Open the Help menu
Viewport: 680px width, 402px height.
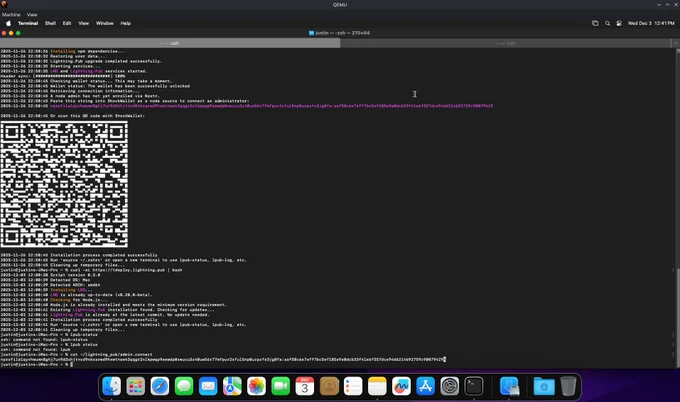(126, 23)
